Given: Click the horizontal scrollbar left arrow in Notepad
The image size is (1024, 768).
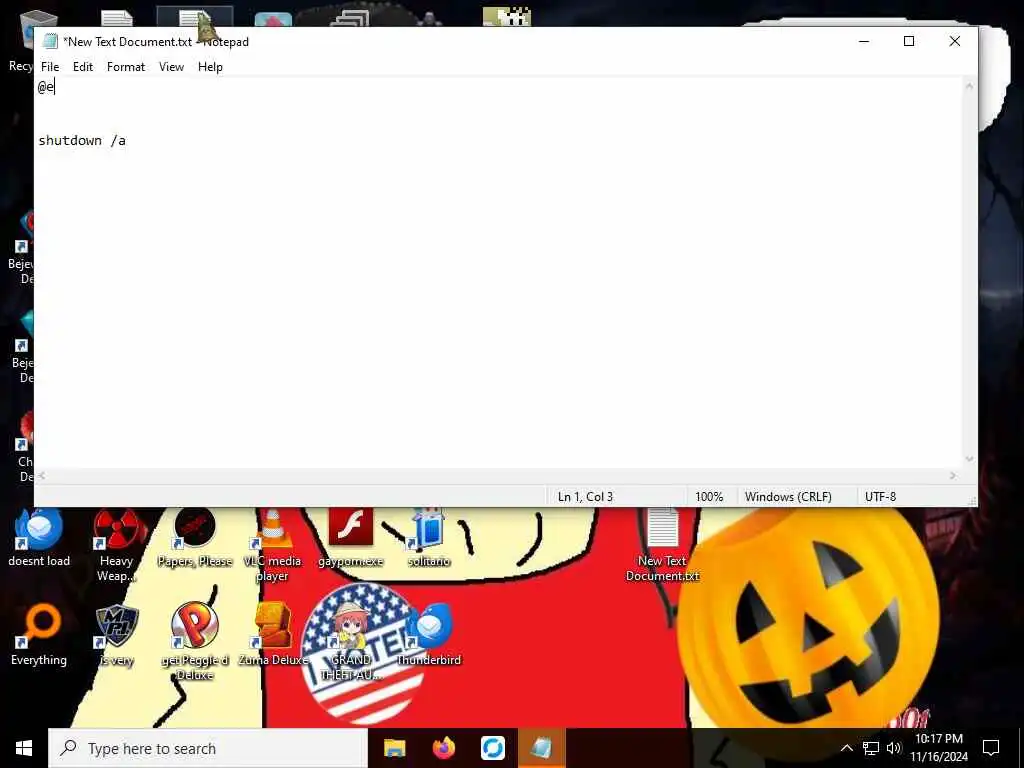Looking at the screenshot, I should 42,476.
